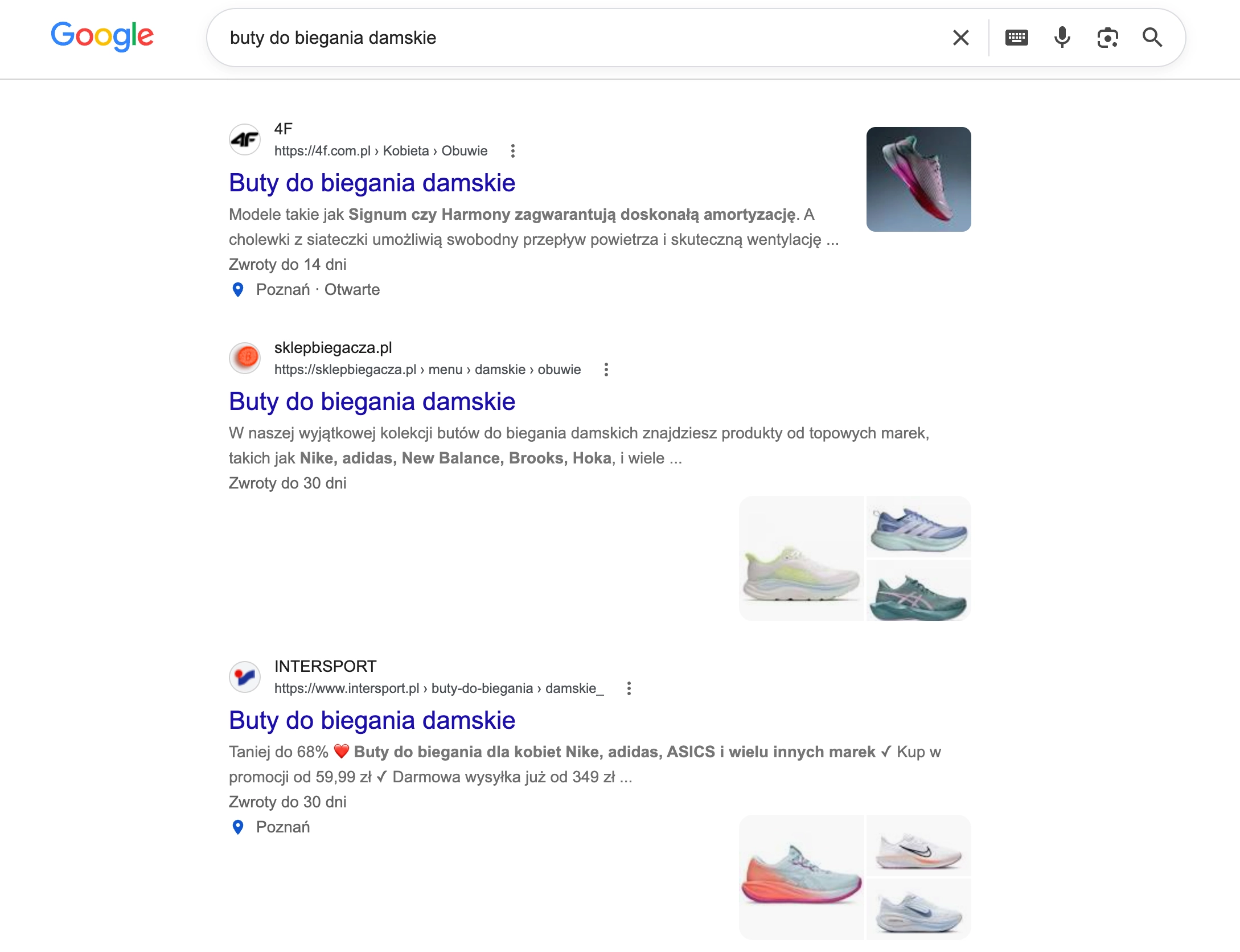Click the Google logo
Image resolution: width=1240 pixels, height=952 pixels.
click(102, 36)
